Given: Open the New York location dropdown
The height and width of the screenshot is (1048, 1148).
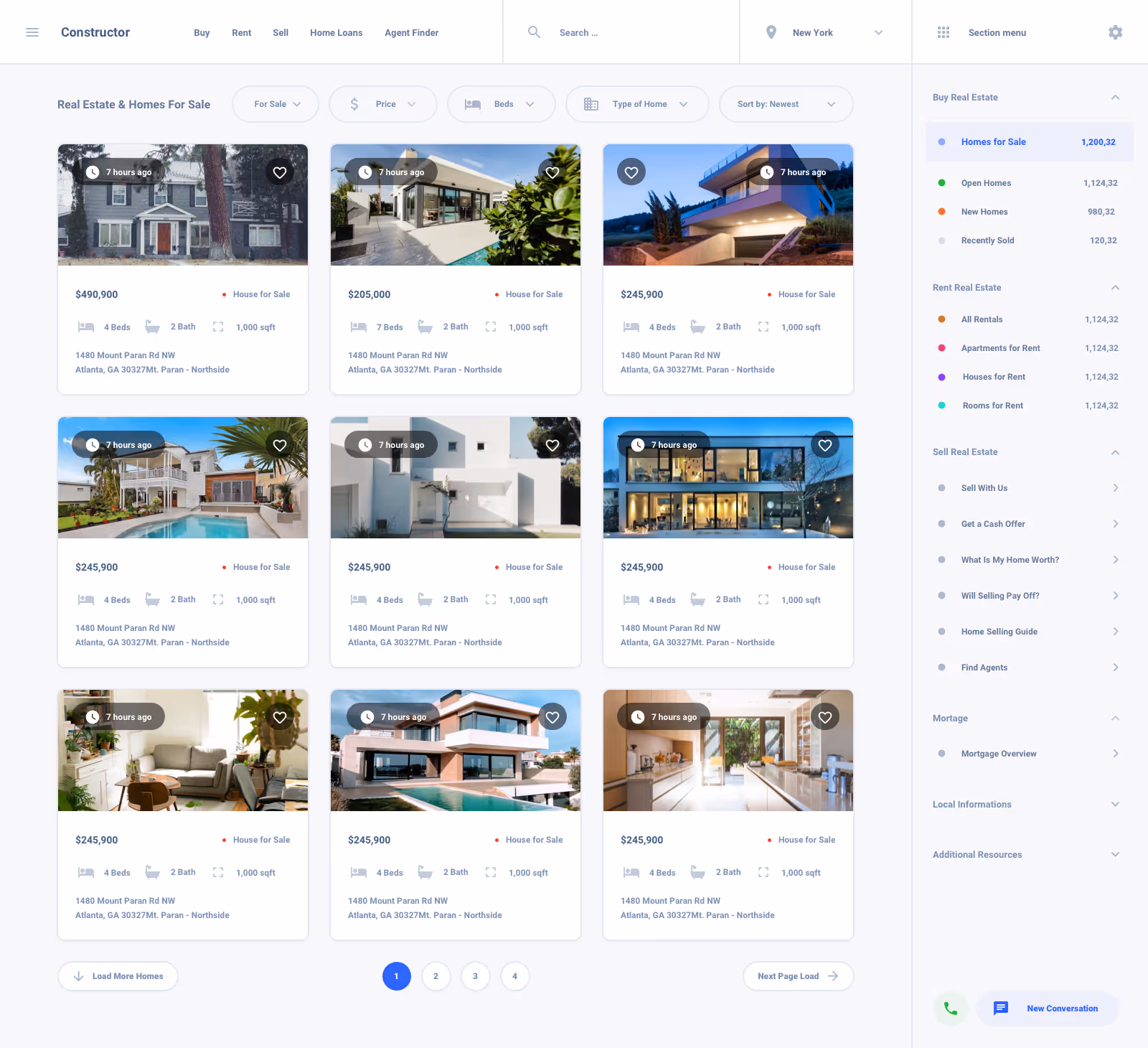Looking at the screenshot, I should point(825,32).
